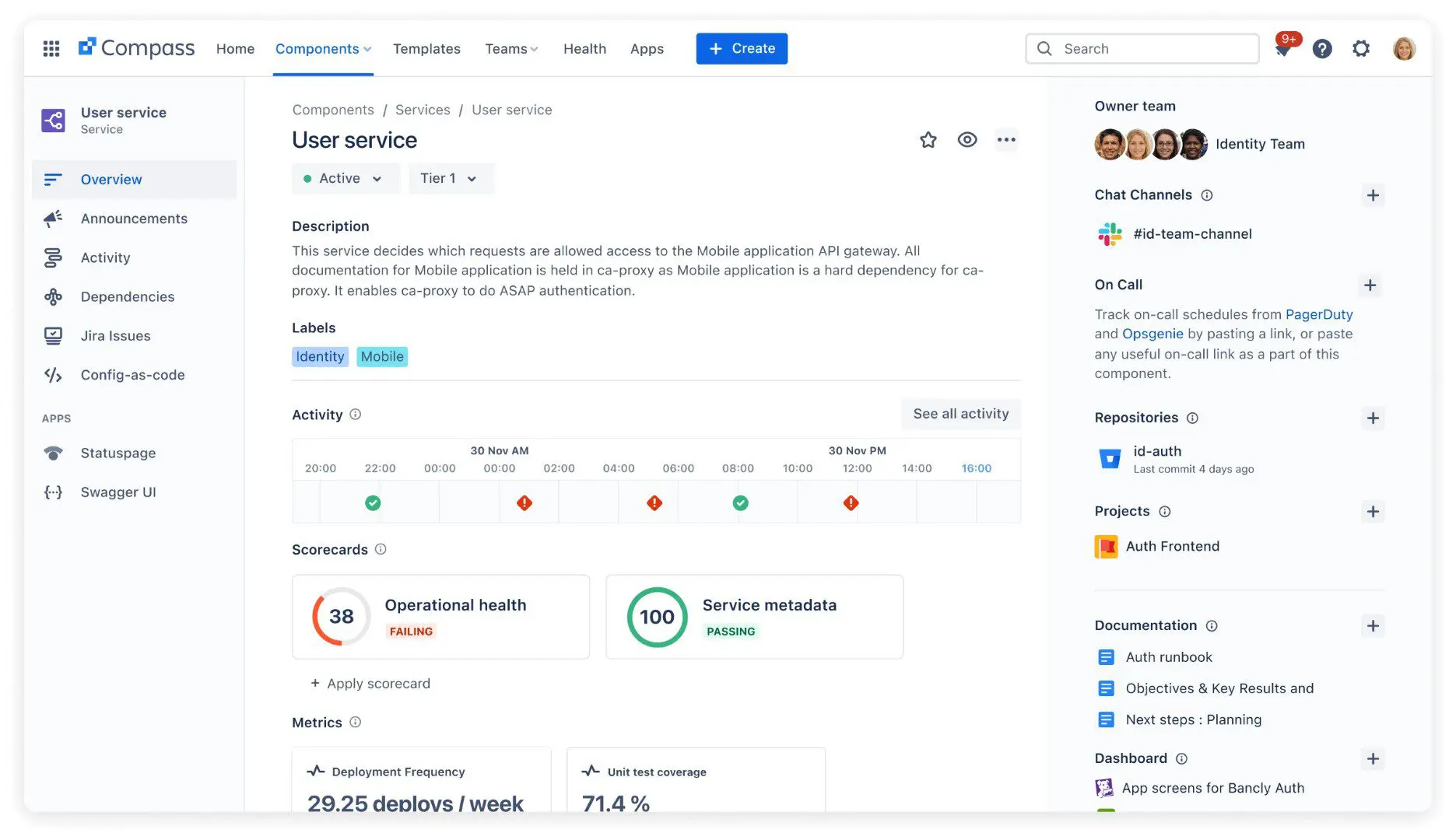Select Overview in the sidebar
Viewport: 1456px width, 840px height.
135,180
